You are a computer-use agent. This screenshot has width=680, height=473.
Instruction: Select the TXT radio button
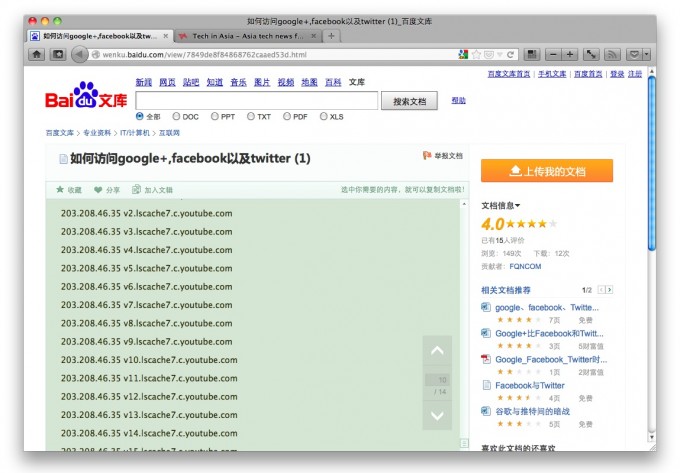(x=251, y=116)
